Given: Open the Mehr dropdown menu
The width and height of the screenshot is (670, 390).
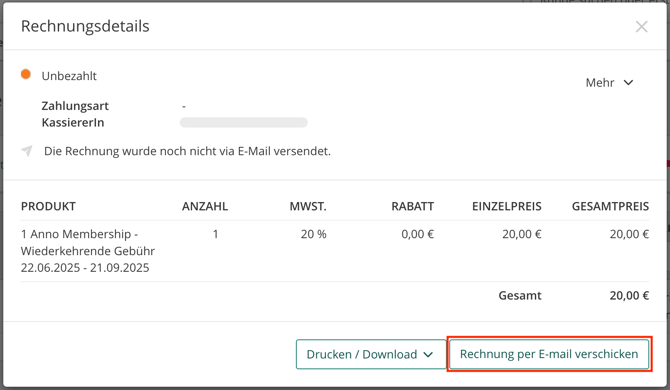Looking at the screenshot, I should (x=609, y=82).
